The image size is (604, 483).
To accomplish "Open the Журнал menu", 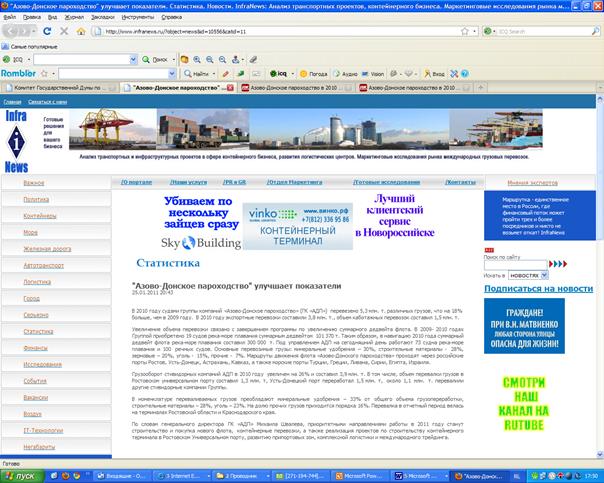I will coord(74,17).
